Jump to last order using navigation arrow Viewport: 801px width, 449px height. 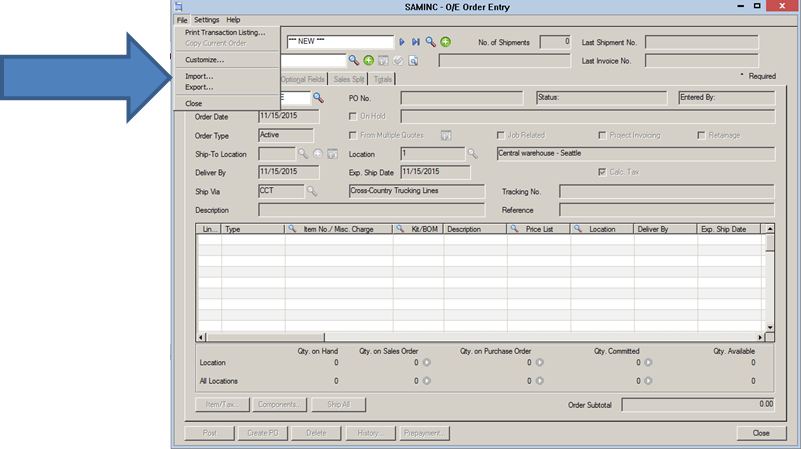tap(416, 42)
